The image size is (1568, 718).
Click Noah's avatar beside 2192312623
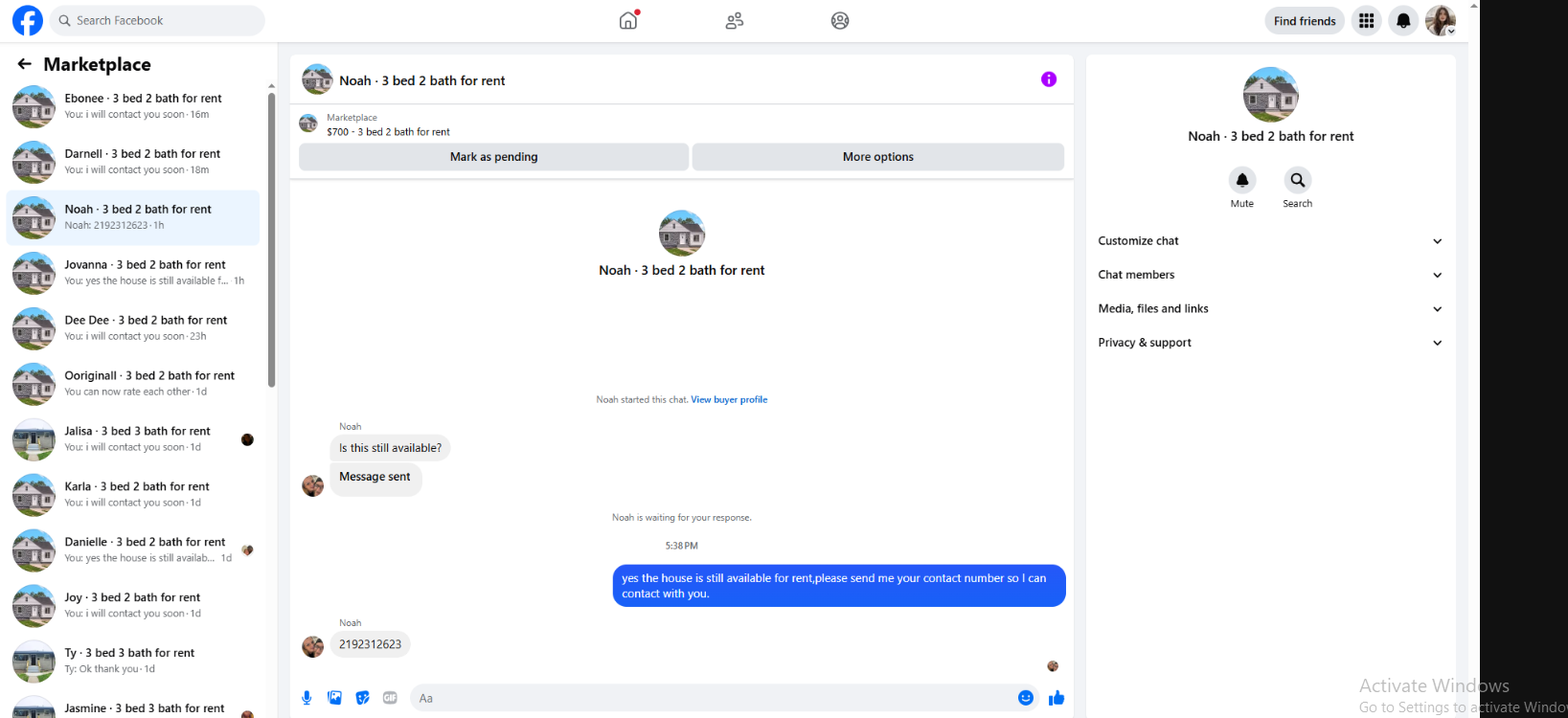[x=313, y=647]
